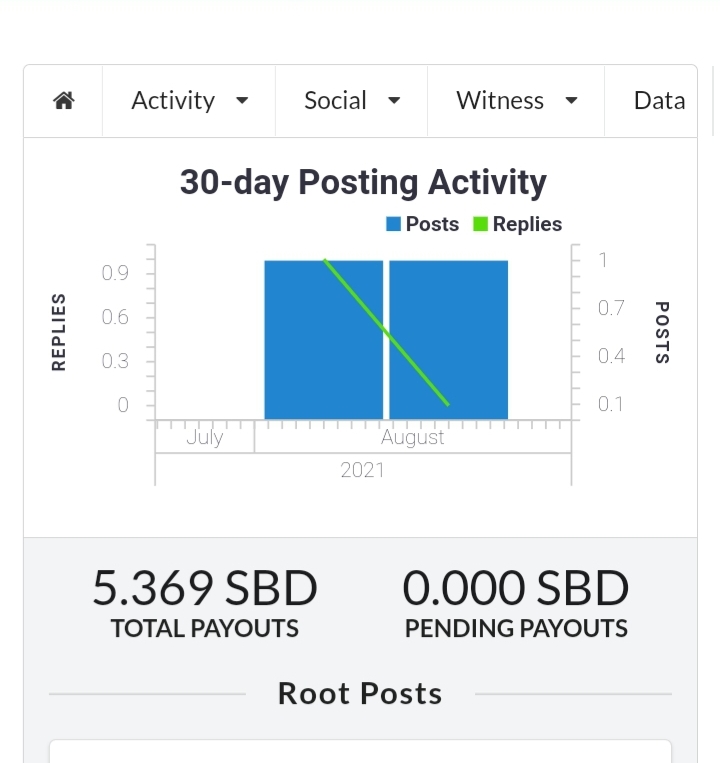
Task: Open the Activity dropdown menu
Action: 189,101
